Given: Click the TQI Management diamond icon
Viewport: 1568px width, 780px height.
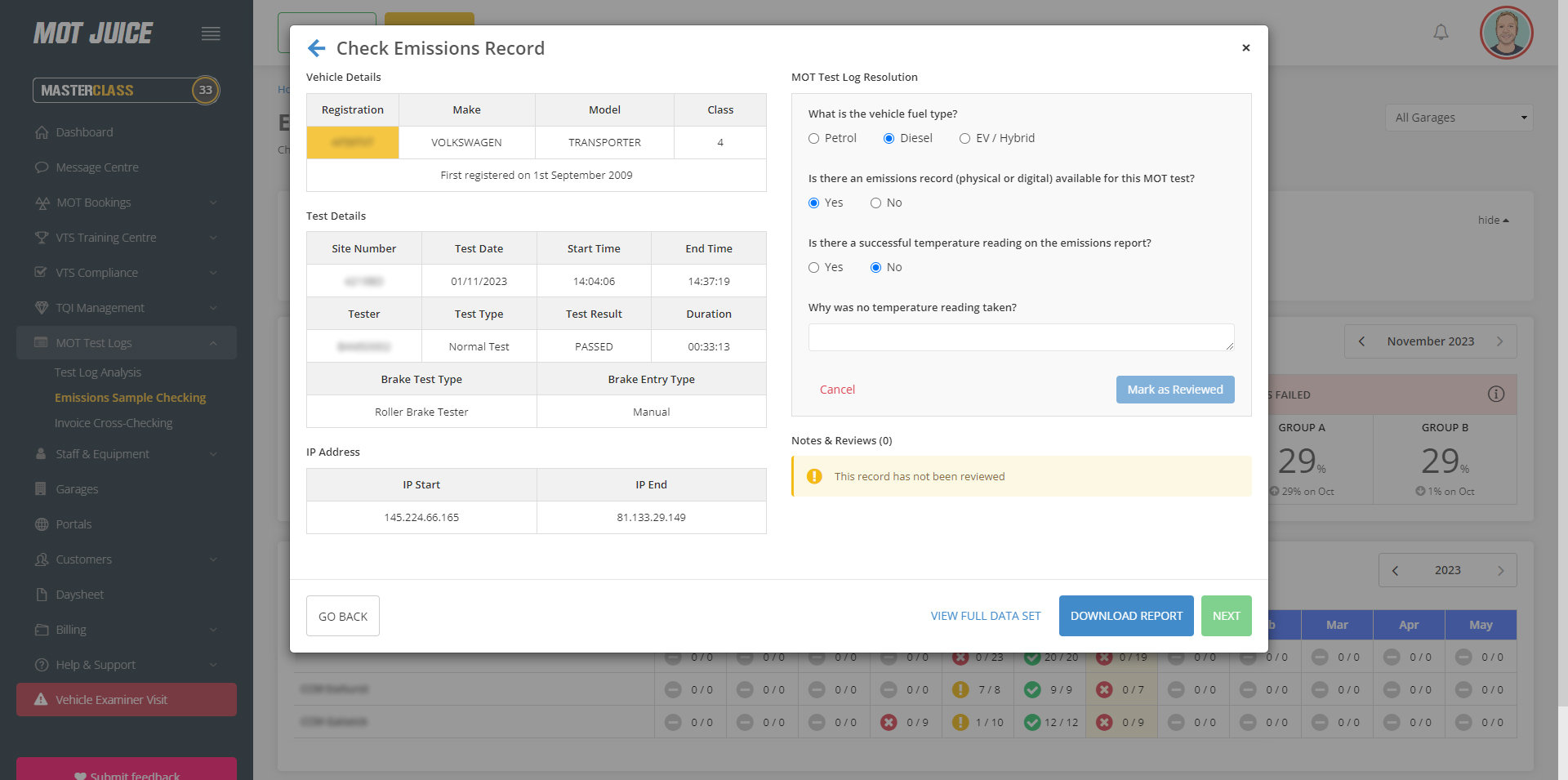Looking at the screenshot, I should click(42, 308).
